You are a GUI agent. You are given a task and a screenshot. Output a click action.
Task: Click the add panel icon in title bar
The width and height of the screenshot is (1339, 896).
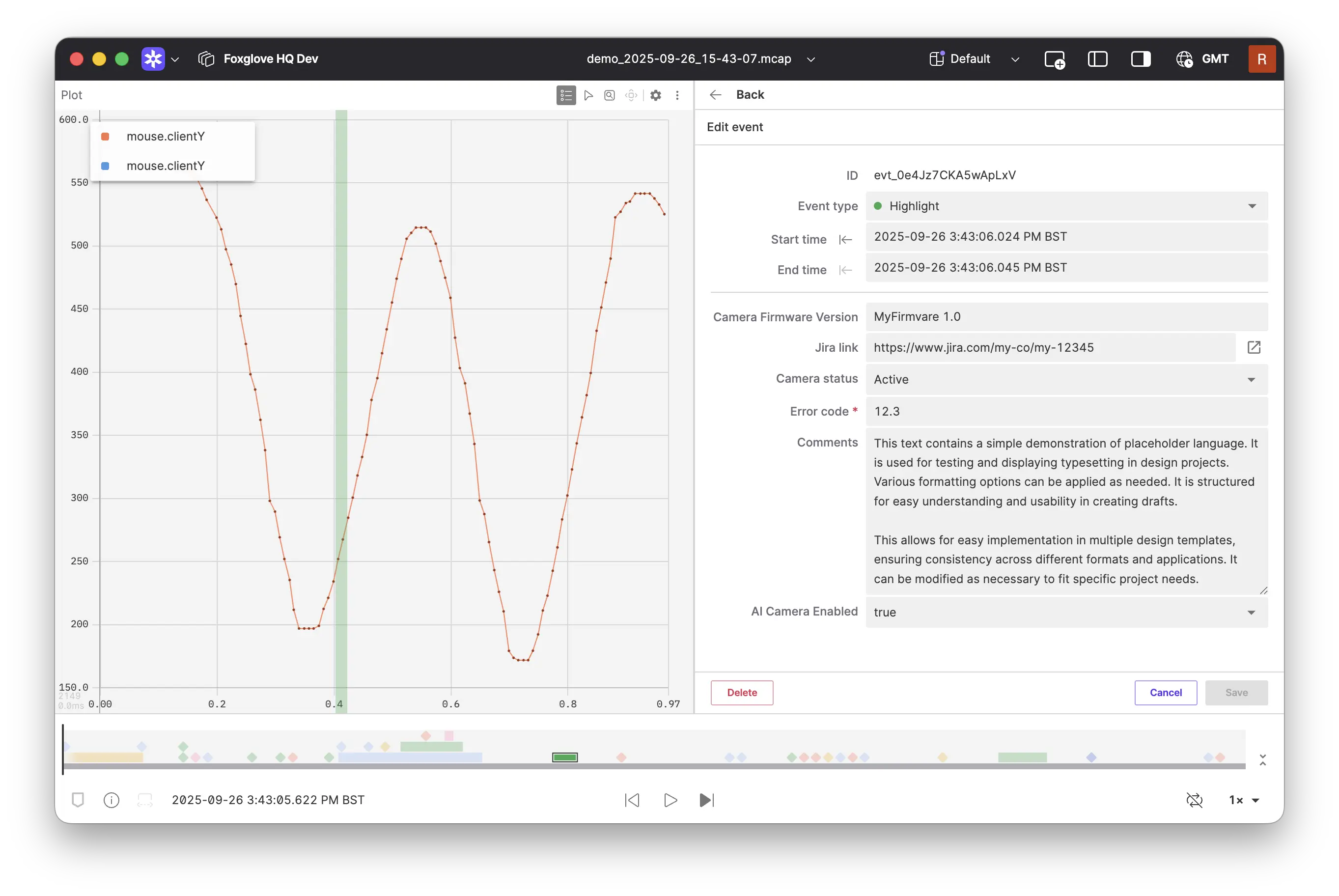coord(1054,59)
